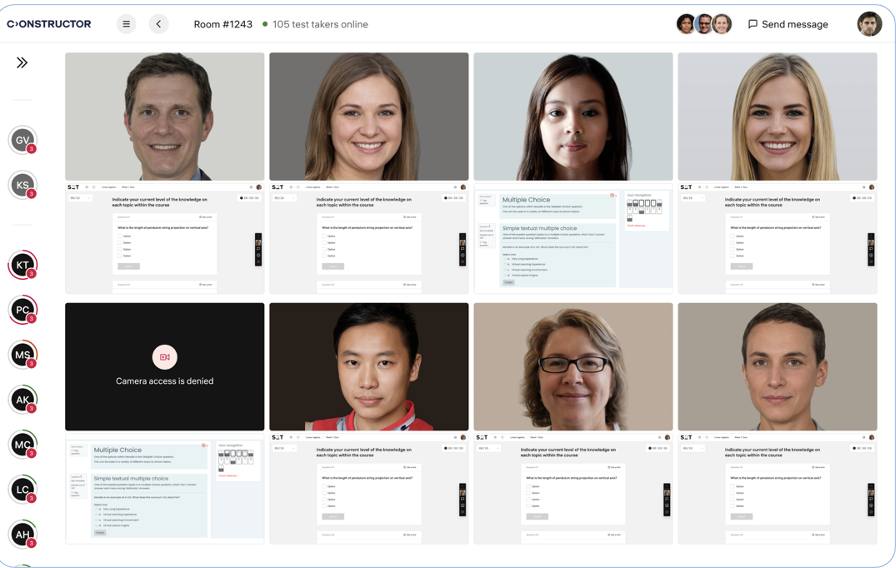This screenshot has height=568, width=896.
Task: Click the Camera access is denied message
Action: (165, 381)
